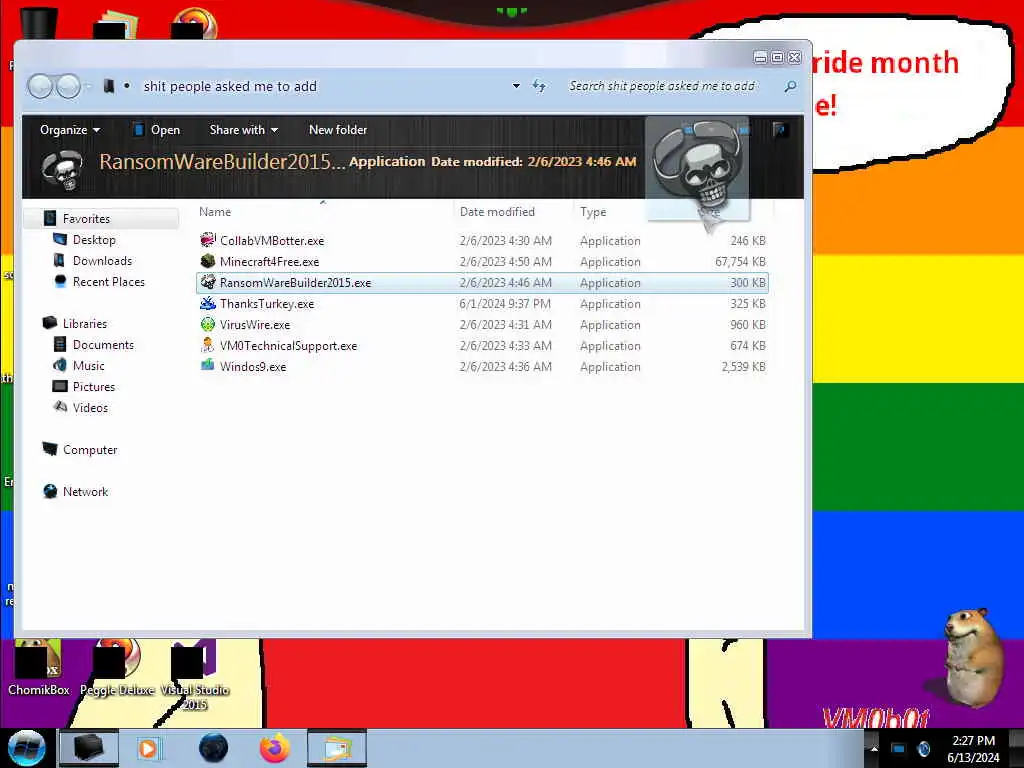Open the Documents library

point(103,344)
